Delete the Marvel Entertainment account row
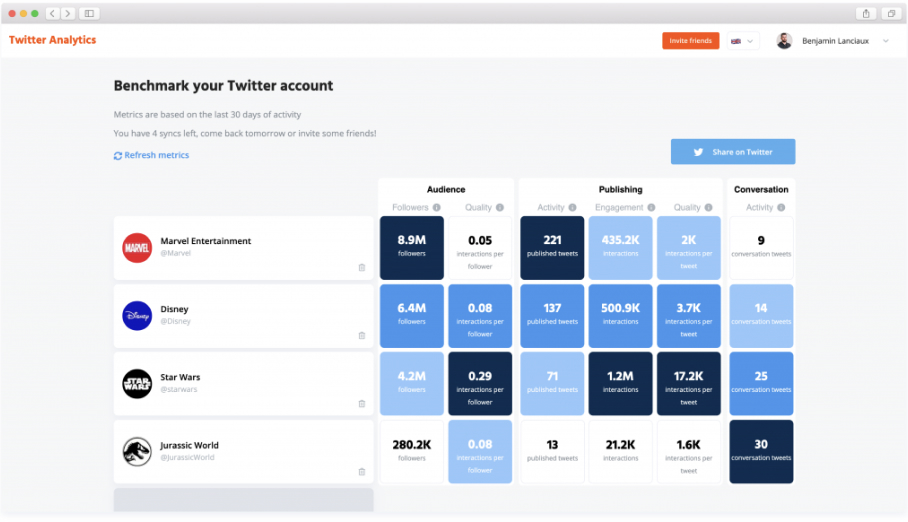This screenshot has width=908, height=522. point(362,268)
